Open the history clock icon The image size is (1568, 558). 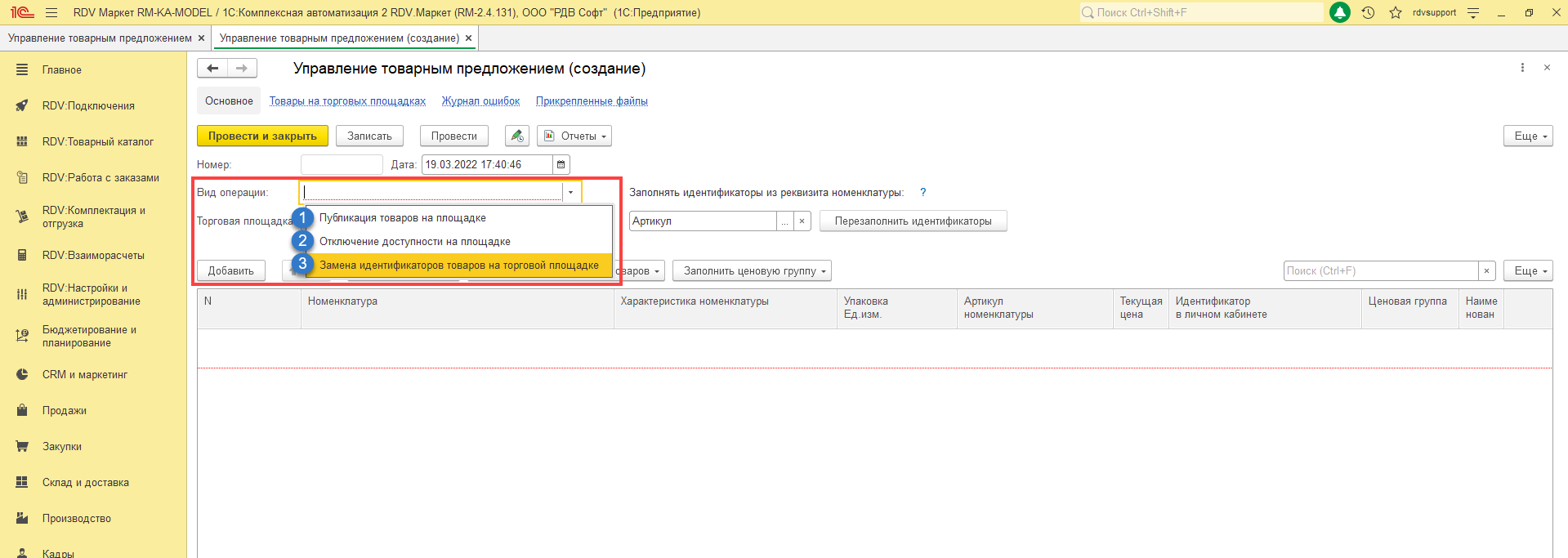pos(1368,12)
